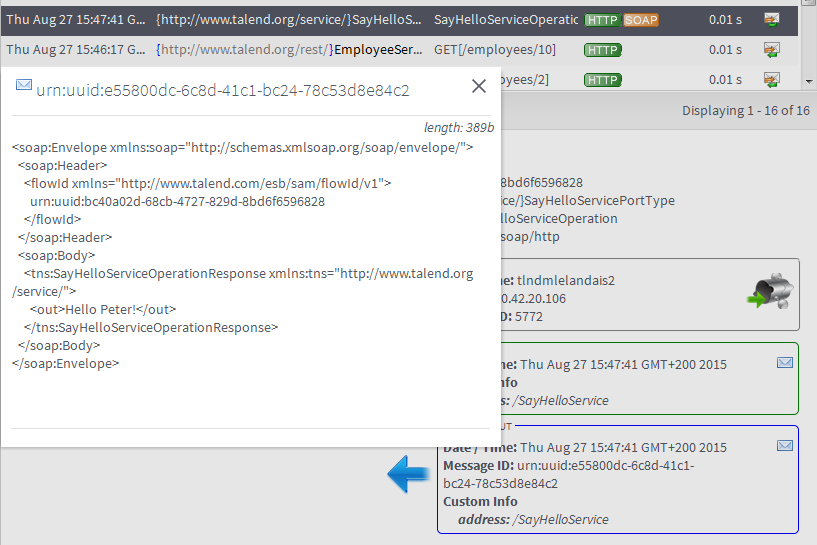
Task: Open message envelope in blue response box
Action: coord(785,445)
